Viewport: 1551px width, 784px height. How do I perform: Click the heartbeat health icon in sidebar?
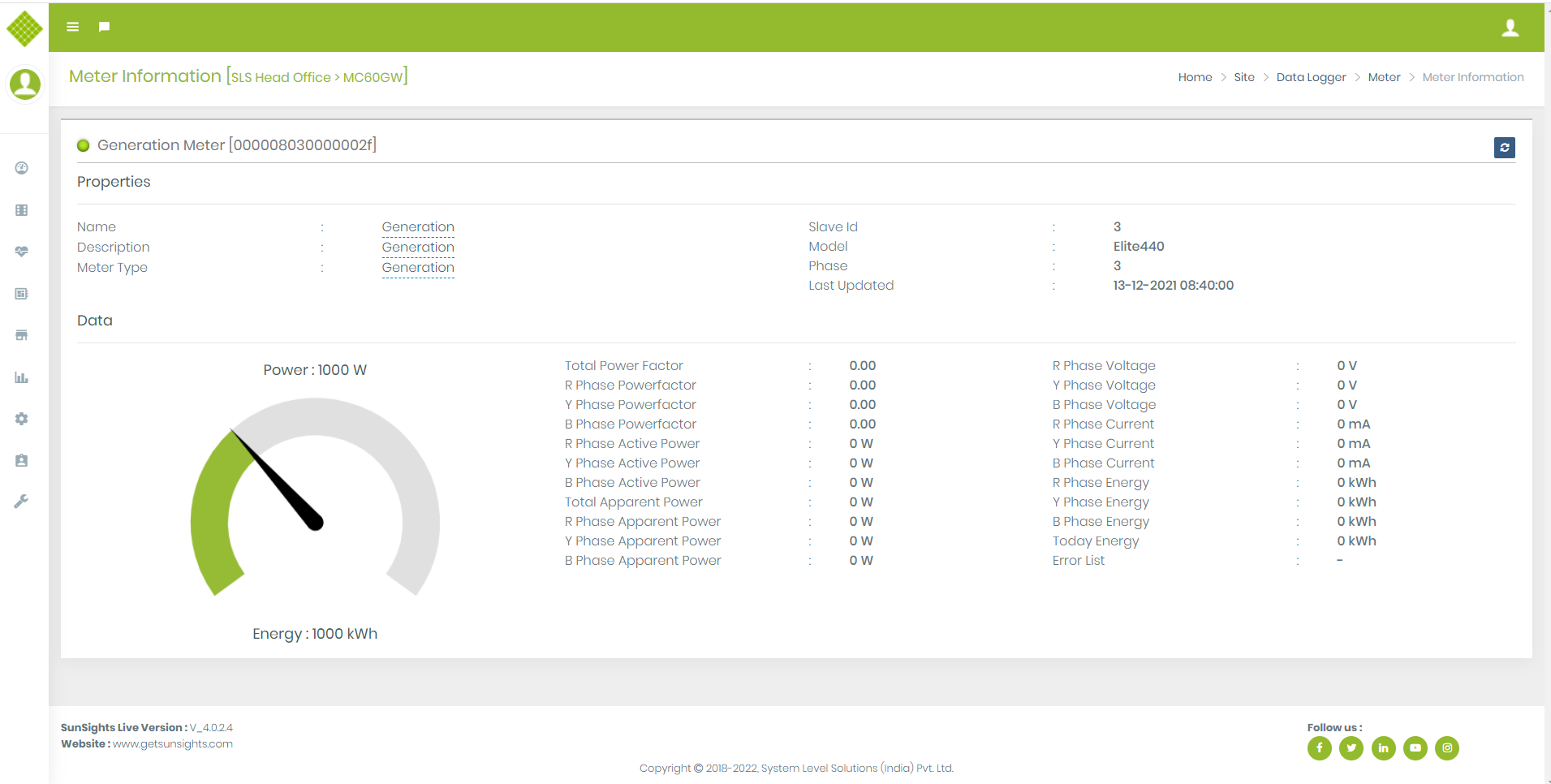[x=22, y=252]
